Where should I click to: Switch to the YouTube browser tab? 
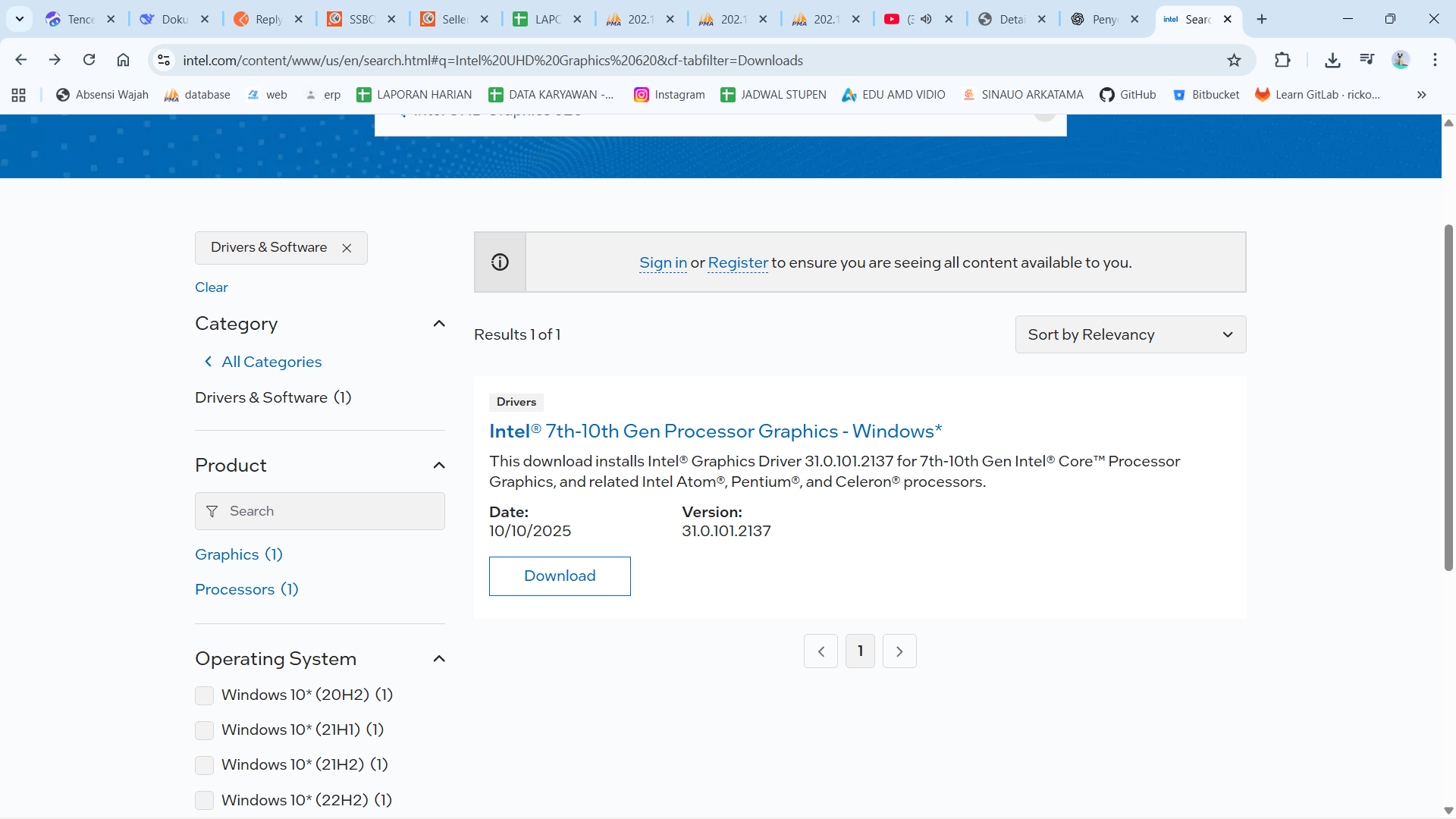click(893, 19)
